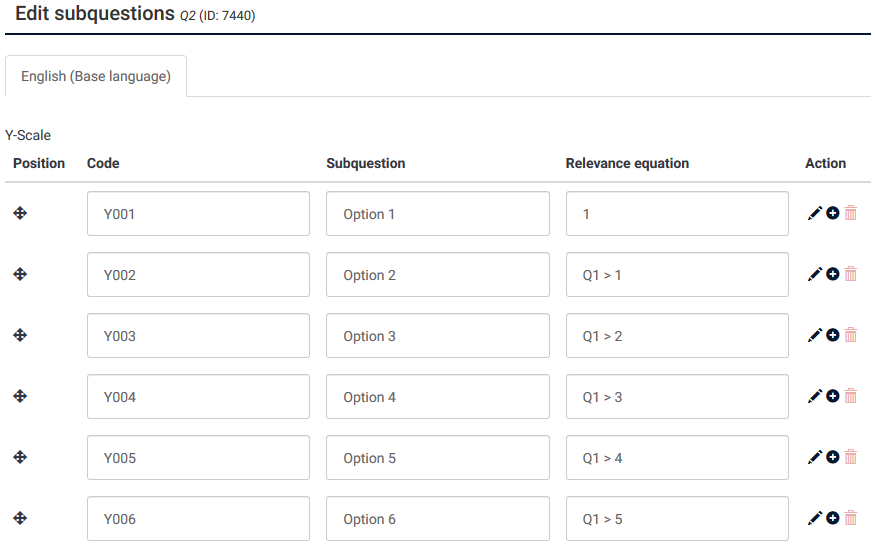Image resolution: width=875 pixels, height=550 pixels.
Task: Click the plus icon in Y006 row
Action: [x=833, y=518]
